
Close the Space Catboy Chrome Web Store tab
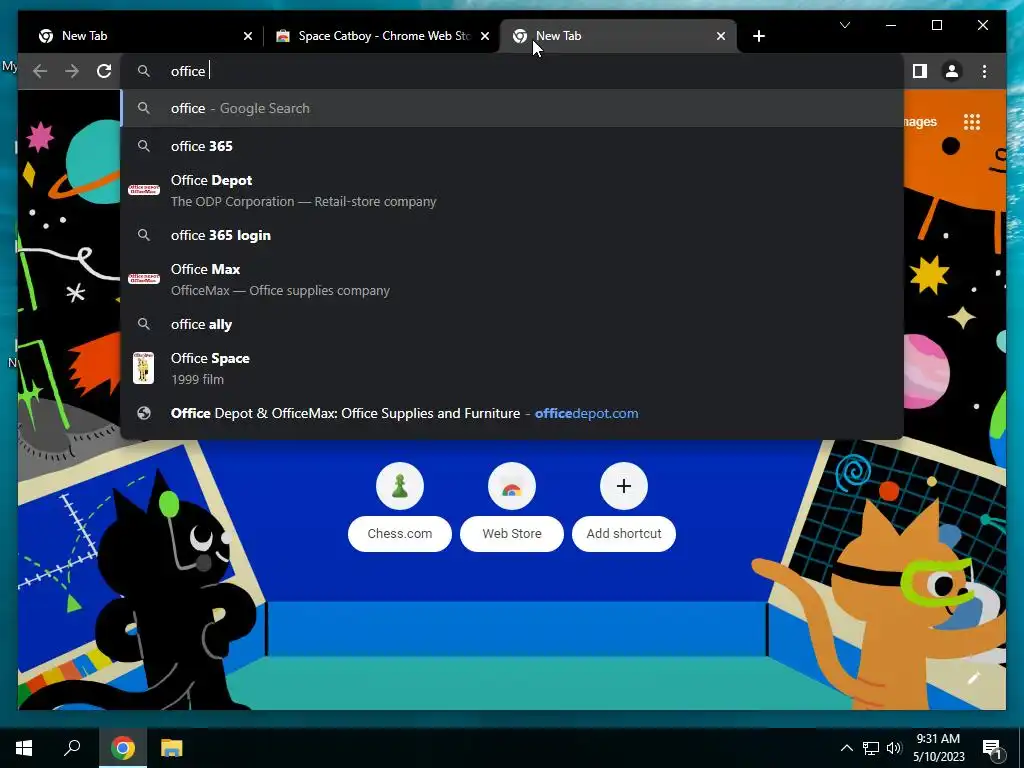(485, 36)
